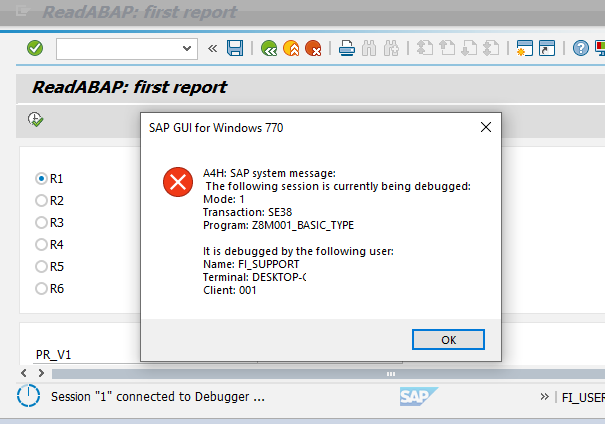
Task: Open the command field dropdown arrow
Action: click(x=187, y=49)
